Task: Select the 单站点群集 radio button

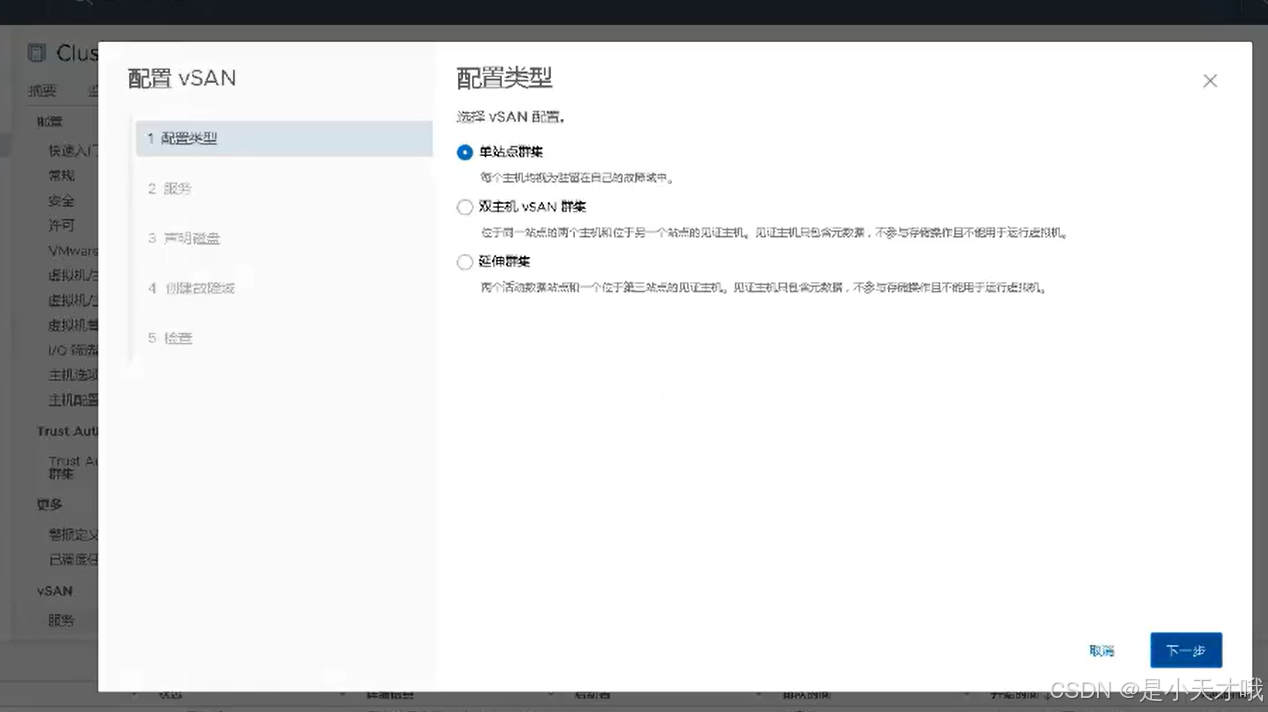Action: click(x=464, y=152)
